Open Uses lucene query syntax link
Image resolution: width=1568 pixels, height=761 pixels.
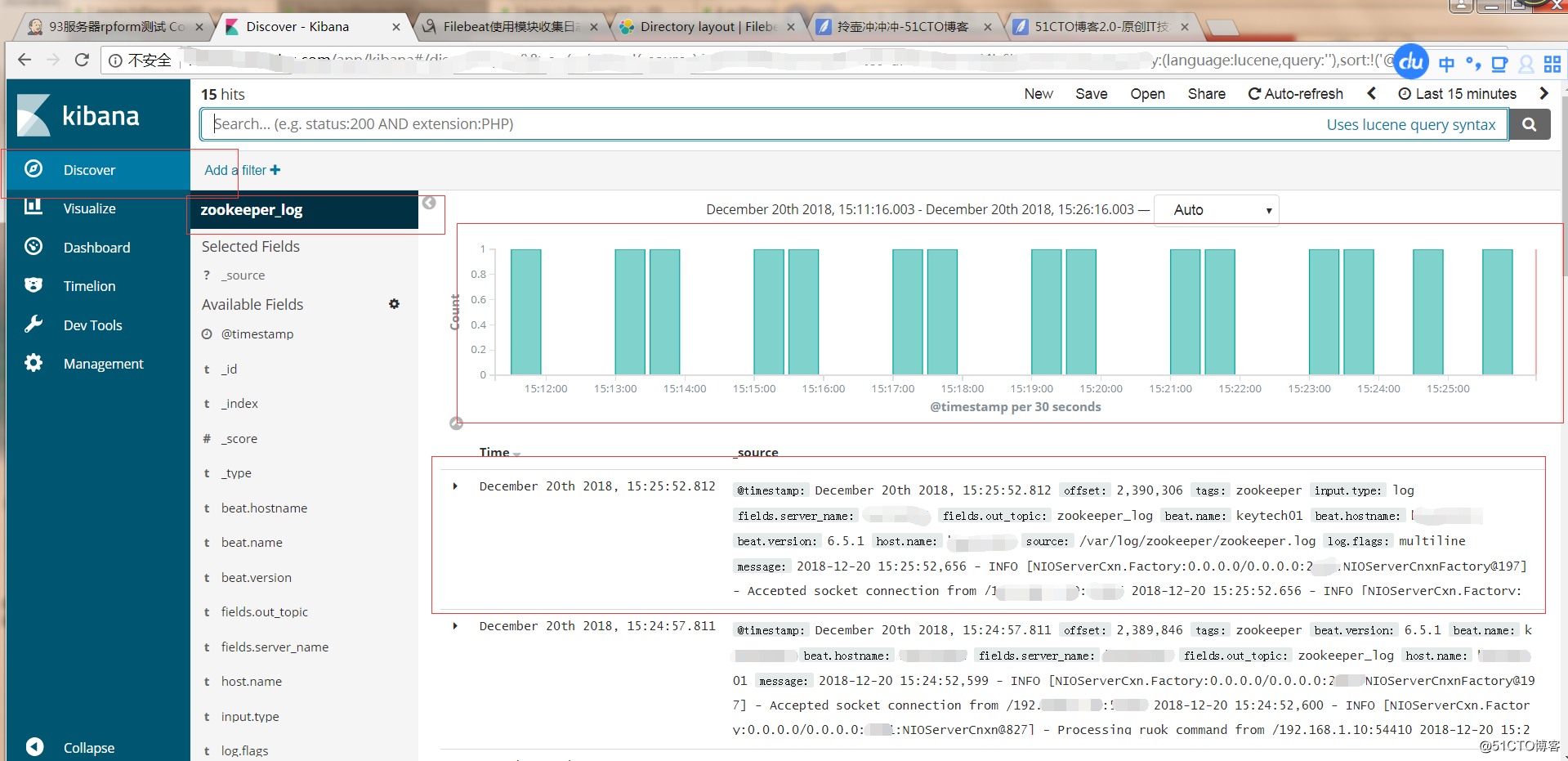tap(1411, 124)
